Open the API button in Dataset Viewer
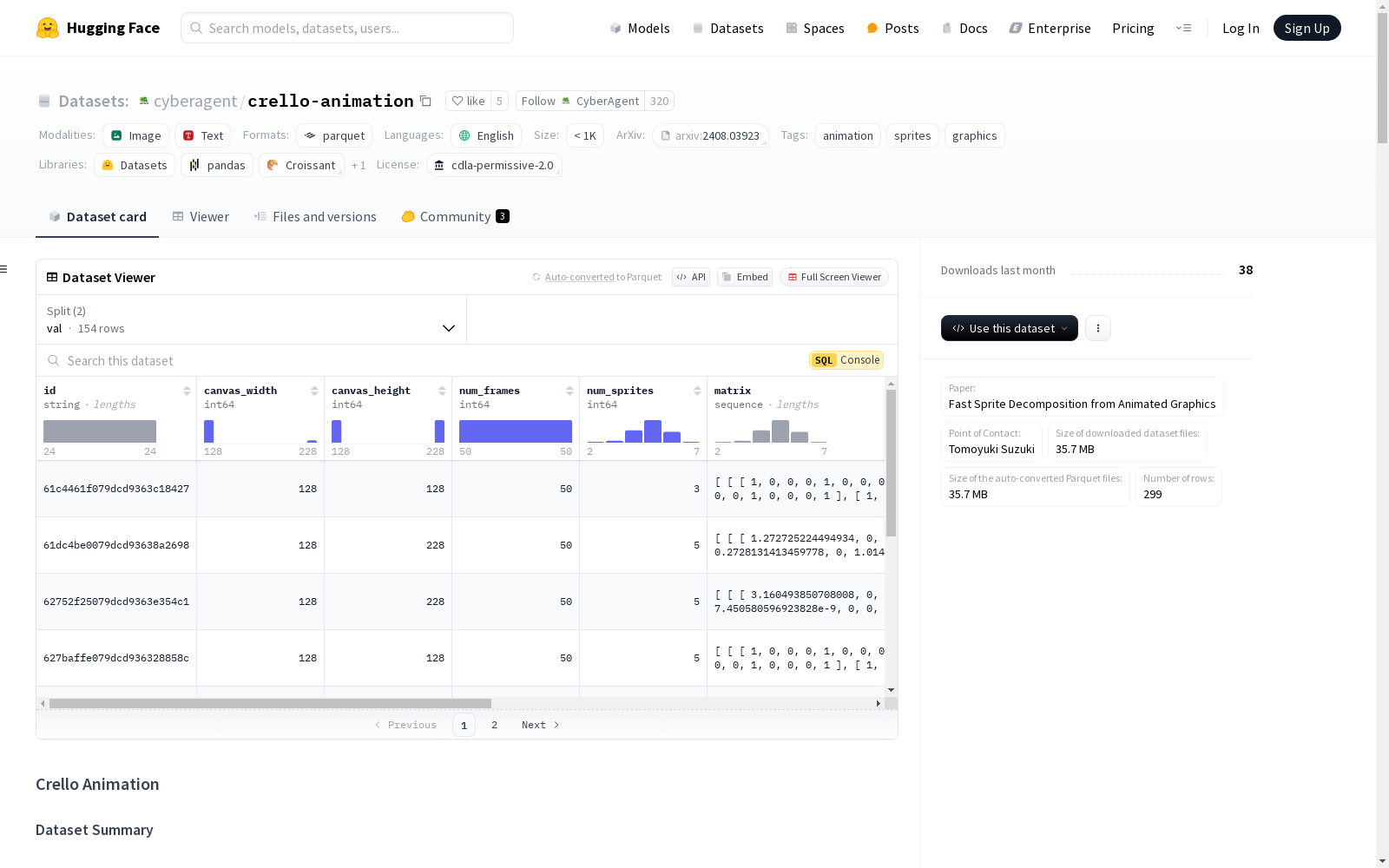This screenshot has height=868, width=1389. click(x=691, y=277)
